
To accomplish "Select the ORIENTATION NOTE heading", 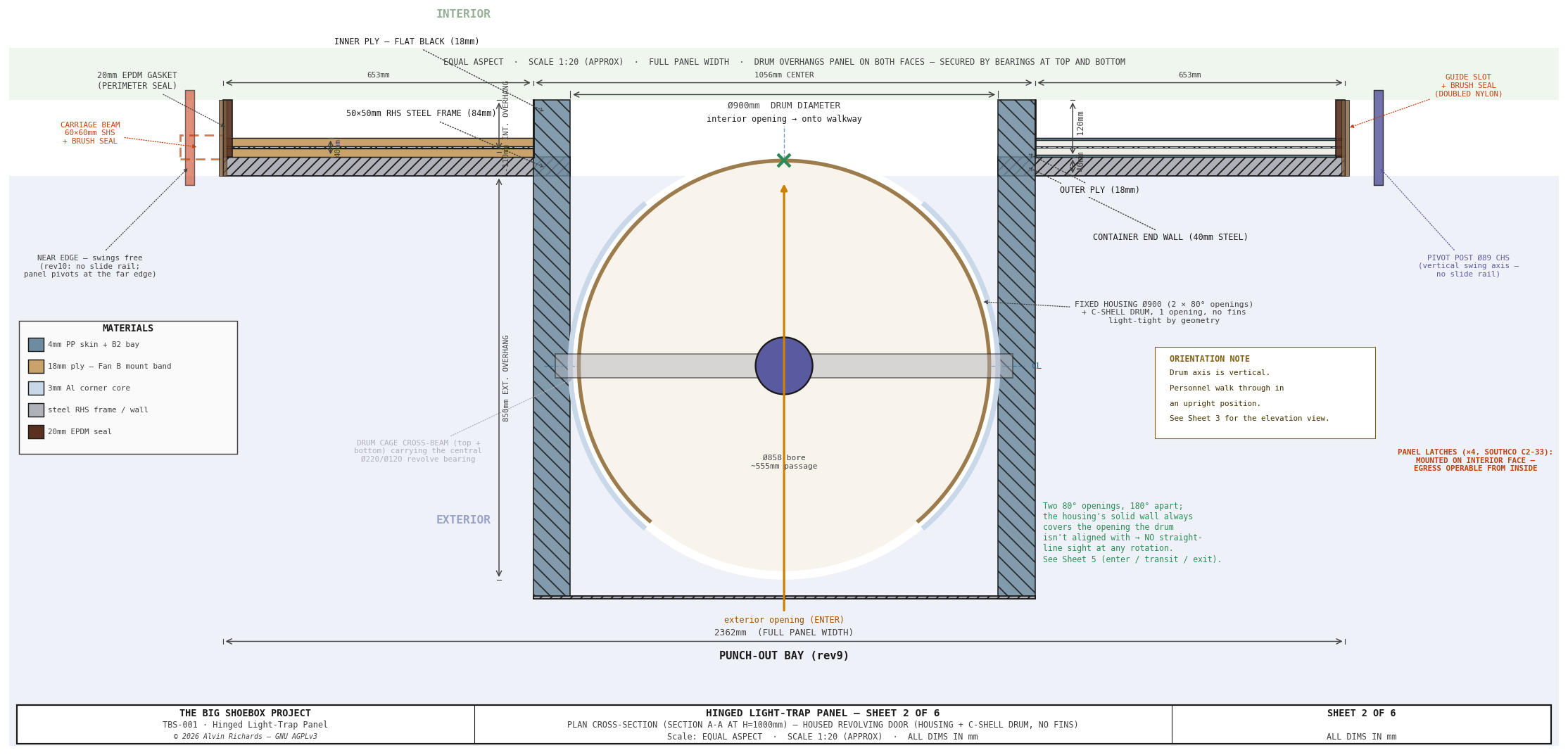I will (1210, 359).
